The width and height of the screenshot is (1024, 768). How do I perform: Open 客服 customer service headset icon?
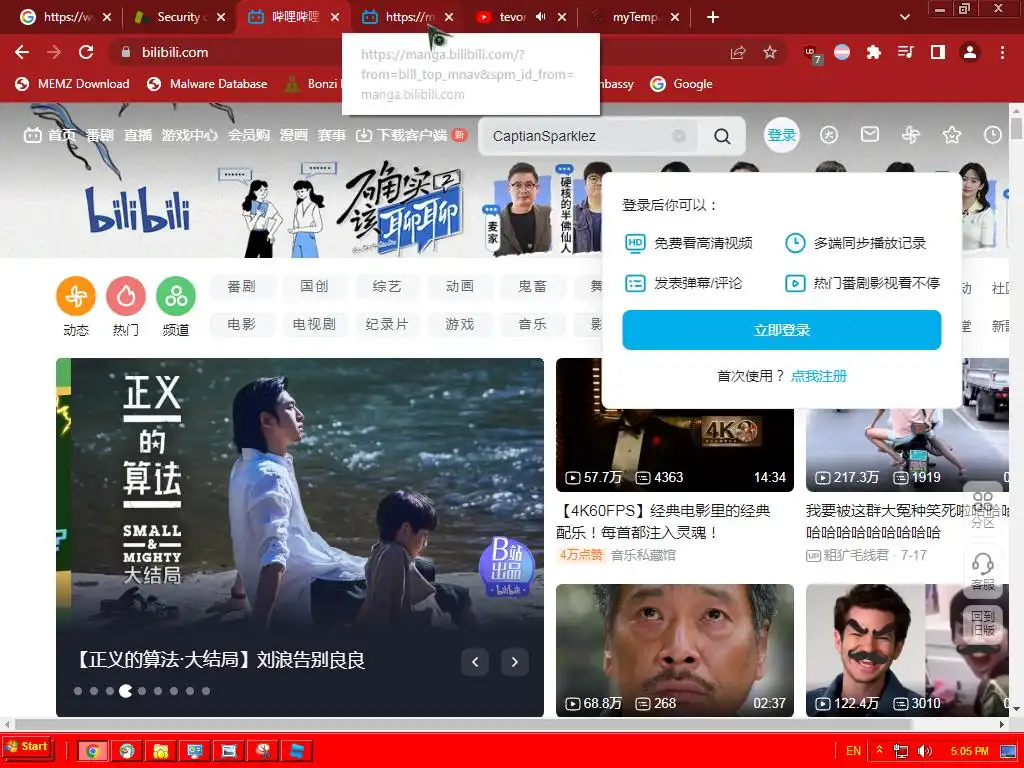point(983,569)
